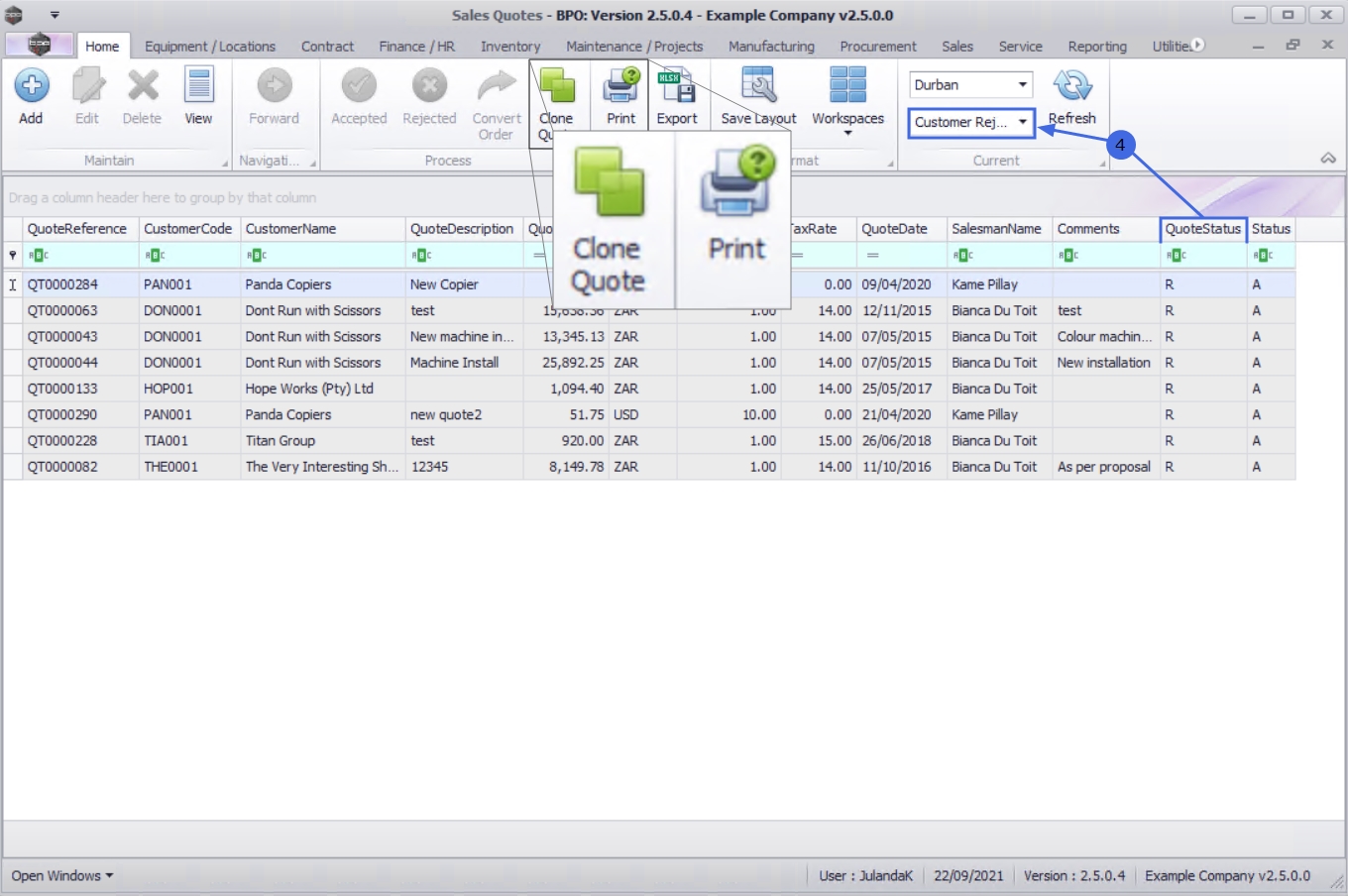Open the Navigation group dialog launcher
Image resolution: width=1348 pixels, height=896 pixels.
pyautogui.click(x=313, y=163)
